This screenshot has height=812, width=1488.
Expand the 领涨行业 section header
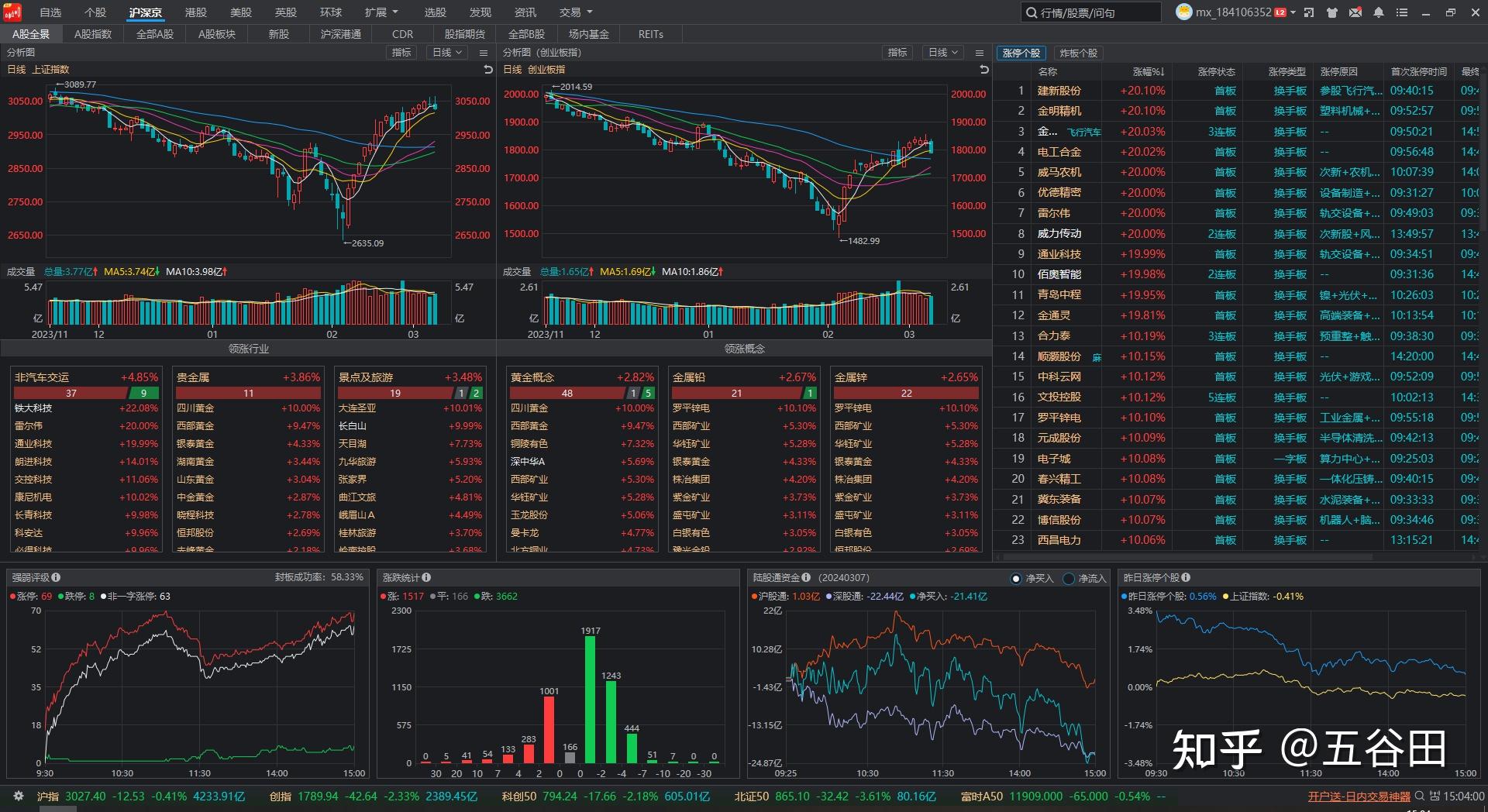(x=248, y=349)
